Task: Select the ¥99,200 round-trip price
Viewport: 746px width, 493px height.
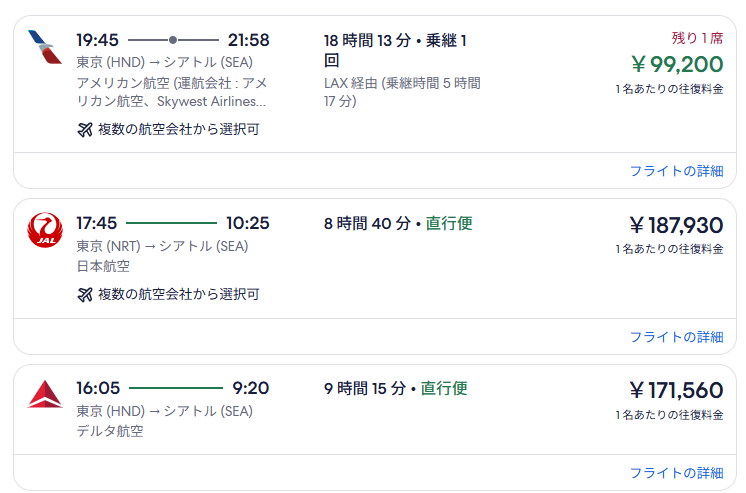Action: tap(677, 64)
